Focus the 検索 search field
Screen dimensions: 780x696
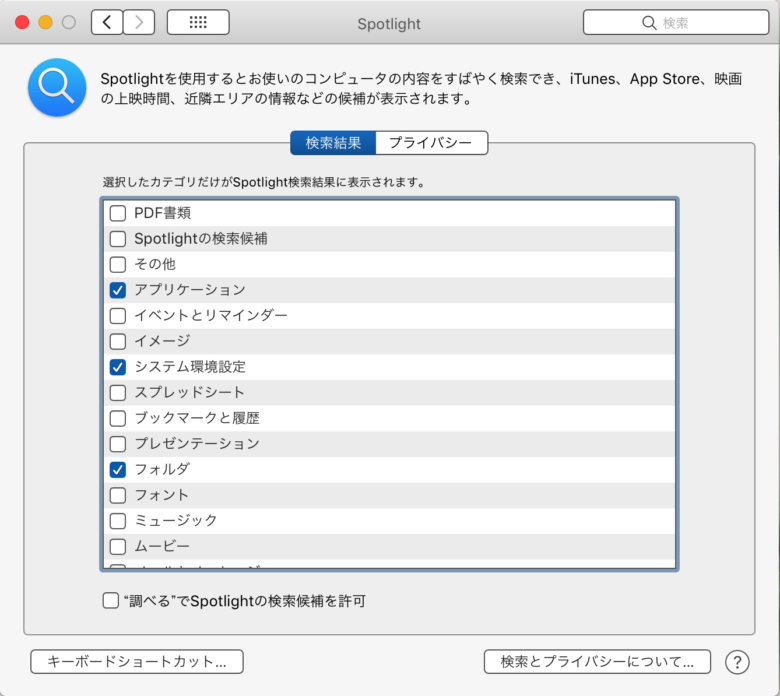[x=676, y=23]
